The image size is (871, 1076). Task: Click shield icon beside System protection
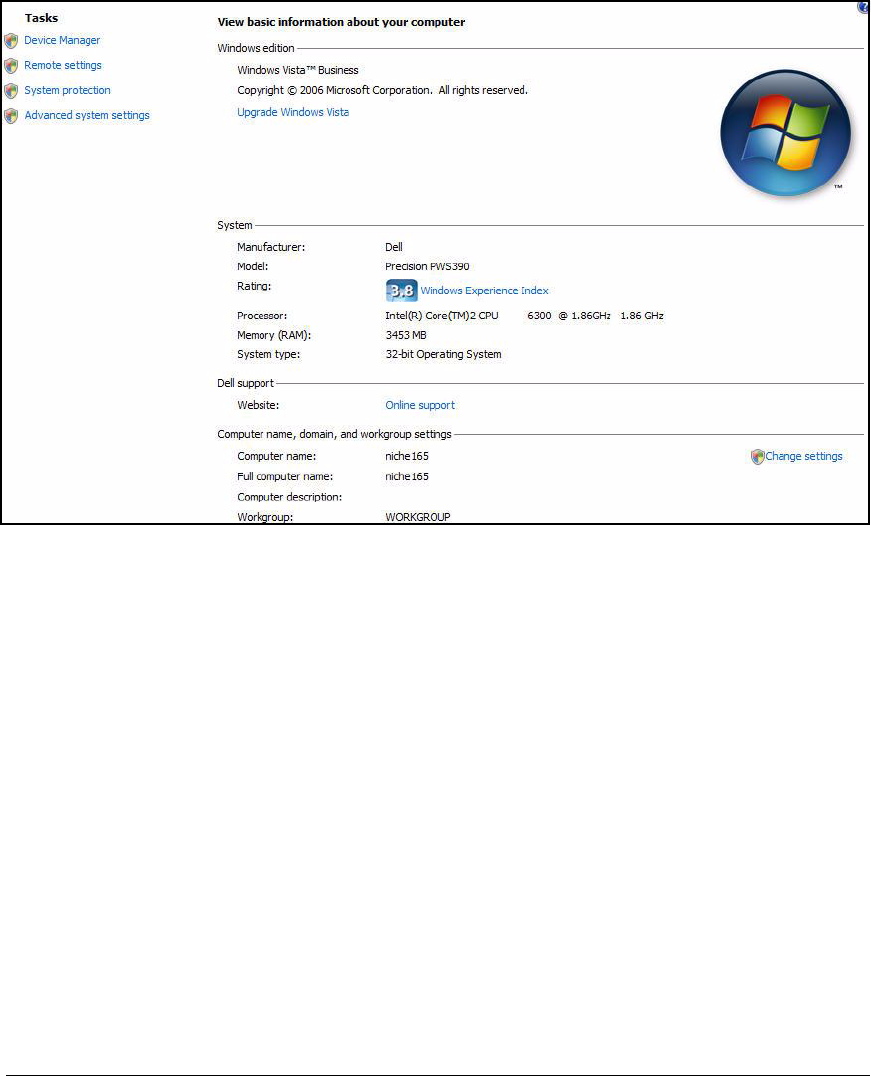pyautogui.click(x=11, y=91)
